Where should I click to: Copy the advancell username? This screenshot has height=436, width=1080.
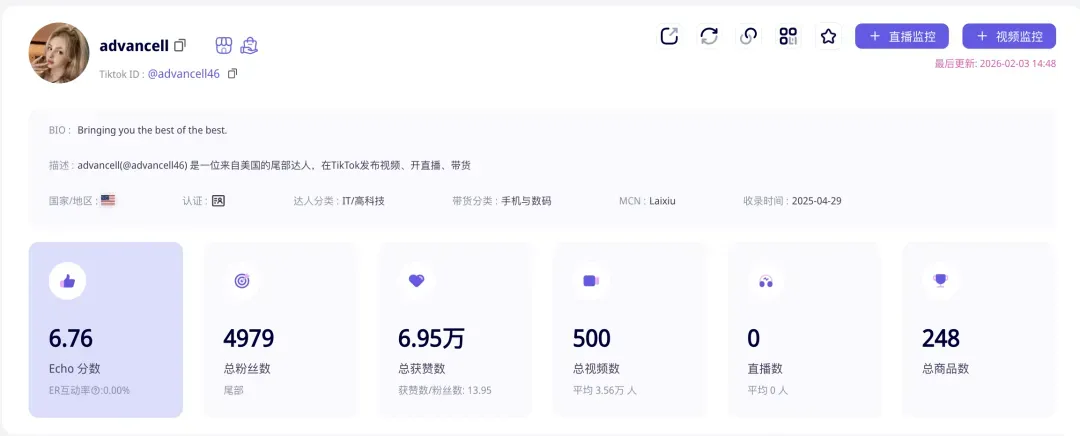pos(180,45)
